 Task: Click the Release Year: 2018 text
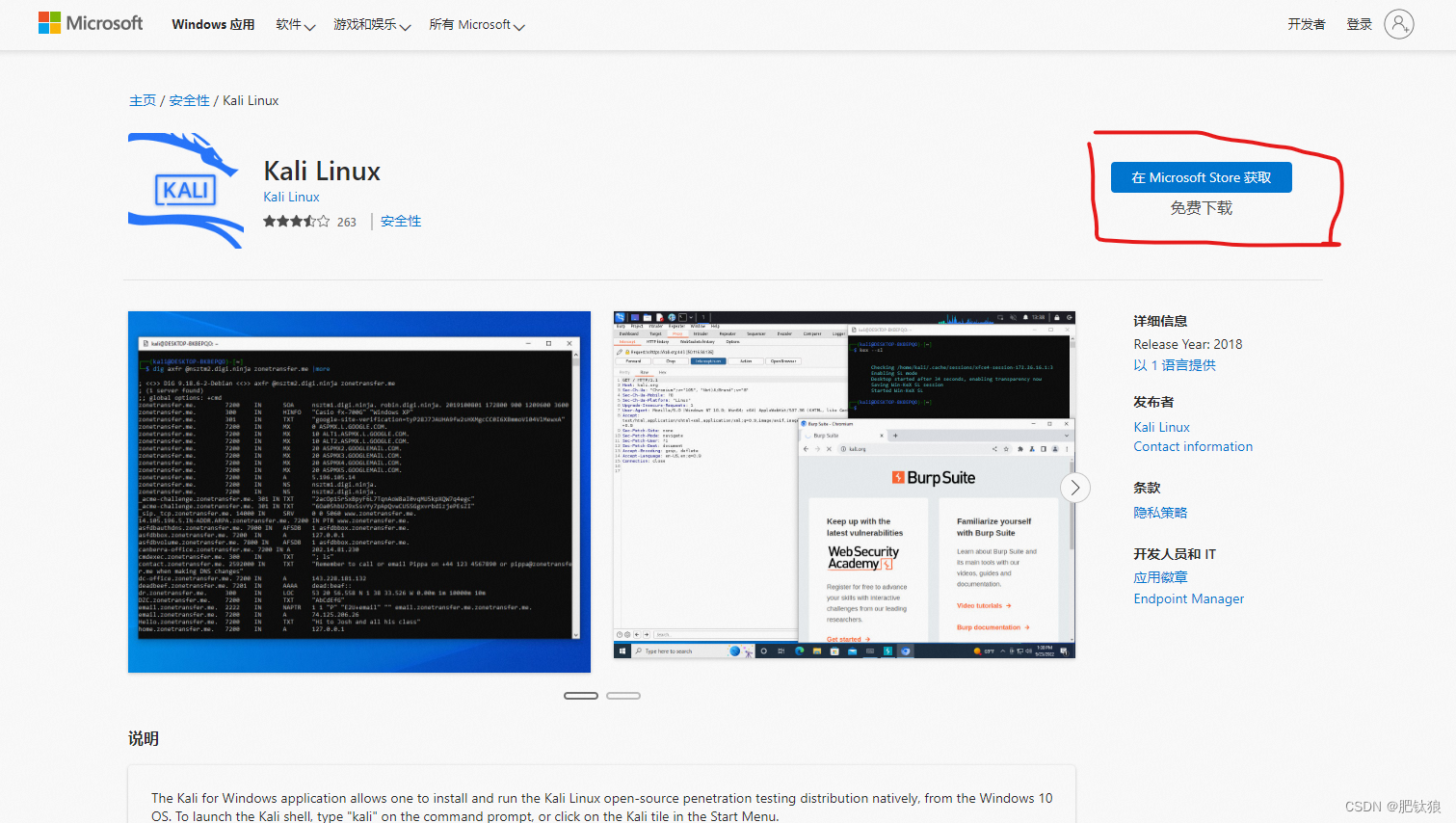[x=1187, y=344]
